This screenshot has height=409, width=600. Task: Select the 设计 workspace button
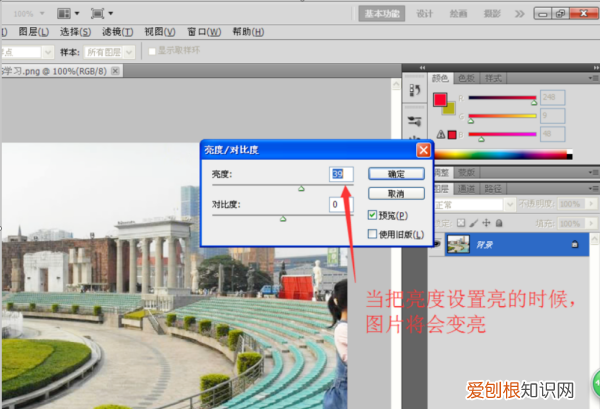[424, 14]
